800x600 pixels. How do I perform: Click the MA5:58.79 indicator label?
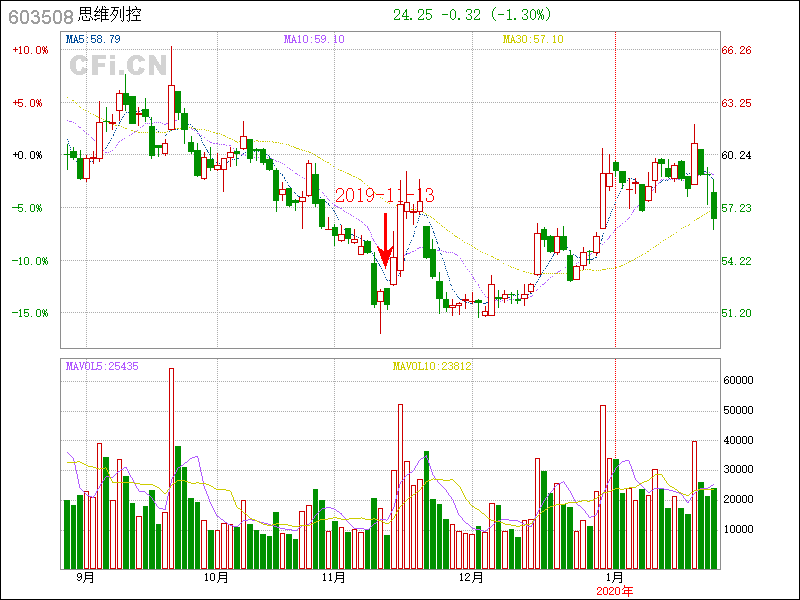click(x=93, y=39)
